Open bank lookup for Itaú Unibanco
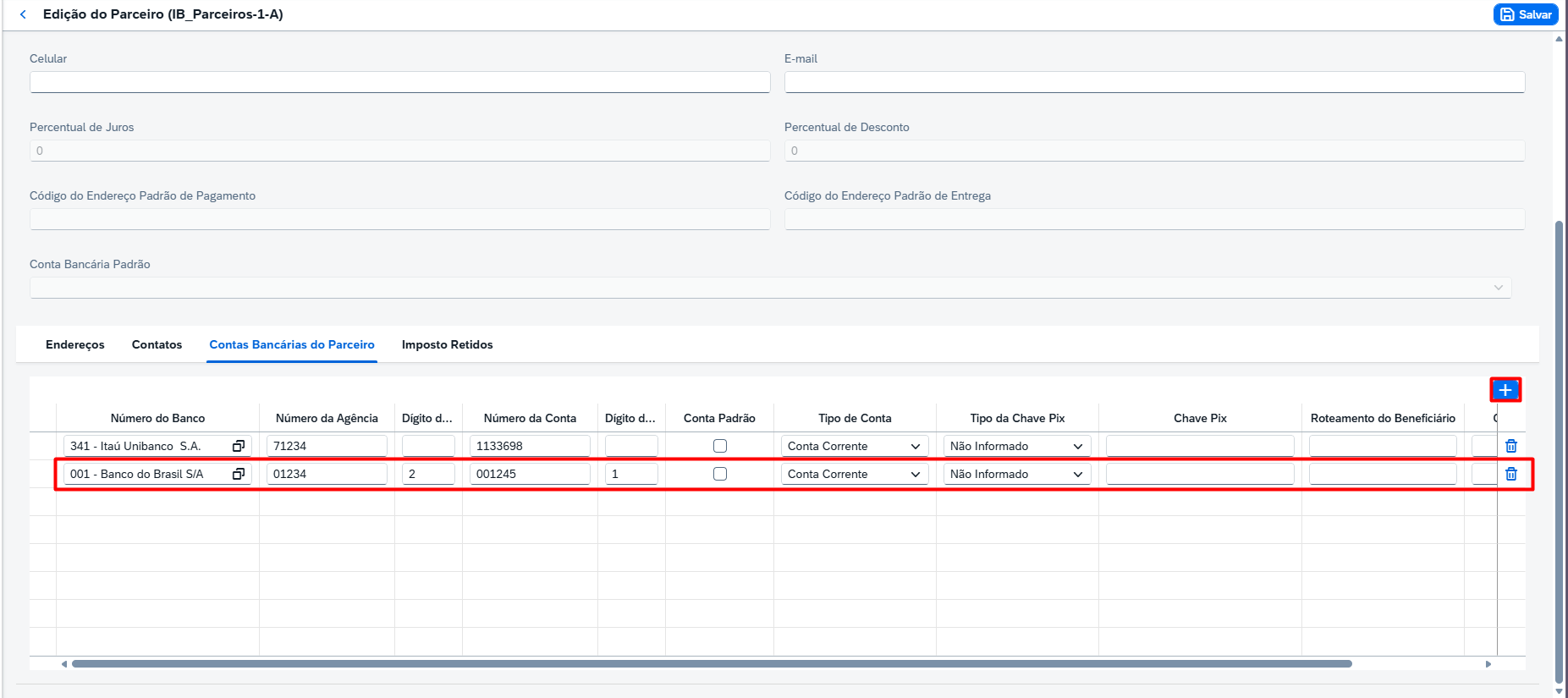 pyautogui.click(x=239, y=446)
